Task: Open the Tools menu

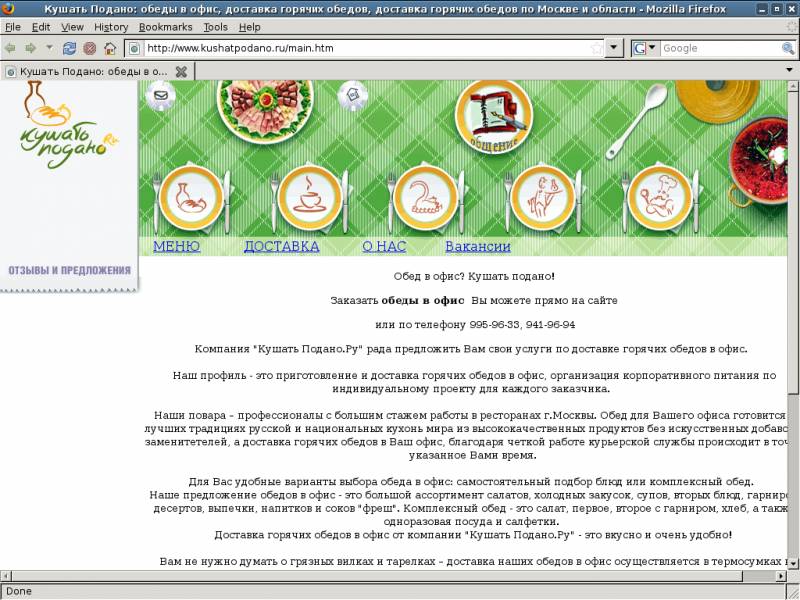Action: pyautogui.click(x=215, y=27)
